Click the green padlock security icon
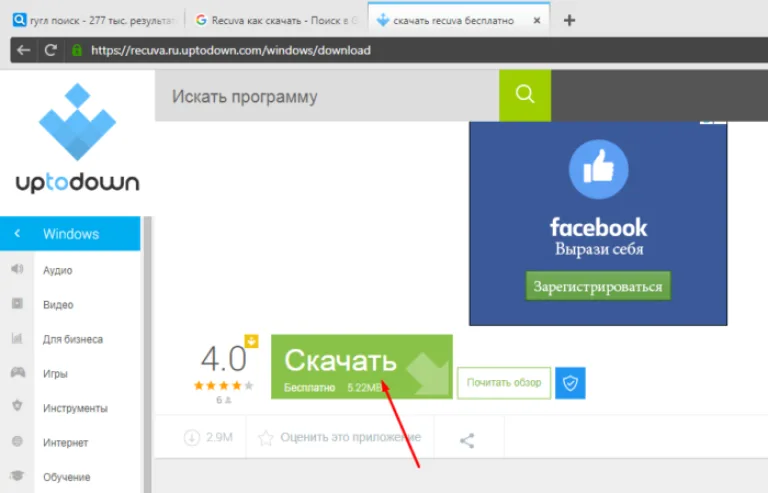This screenshot has width=768, height=493. pos(77,50)
